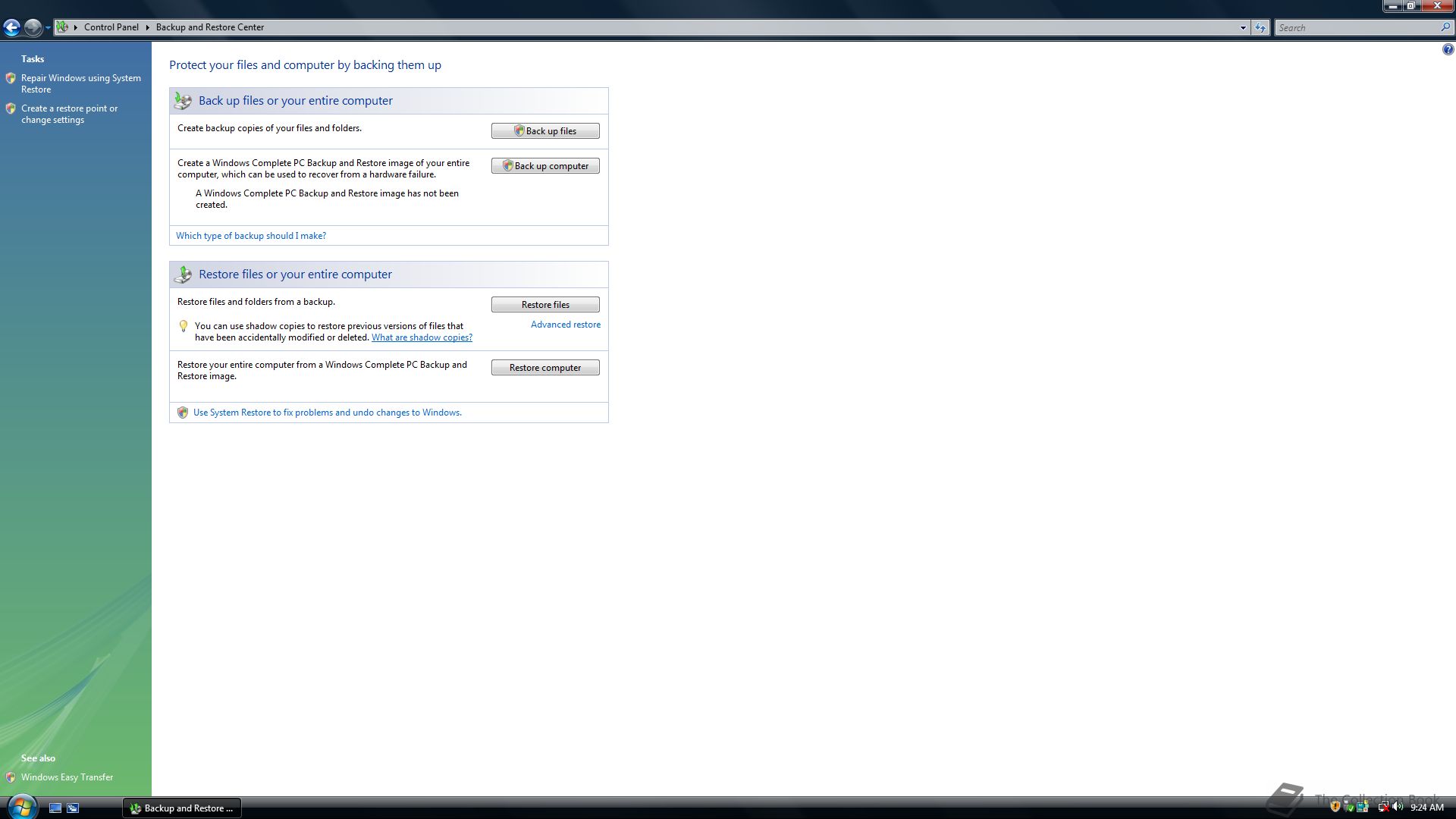Screen dimensions: 1456x819
Task: Click shield icon beside Use System Restore
Action: pos(182,413)
